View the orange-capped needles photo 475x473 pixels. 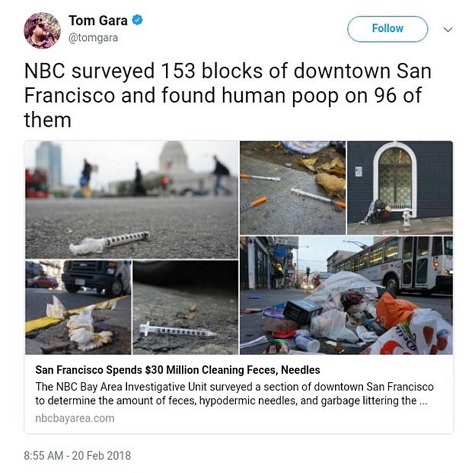tap(293, 188)
